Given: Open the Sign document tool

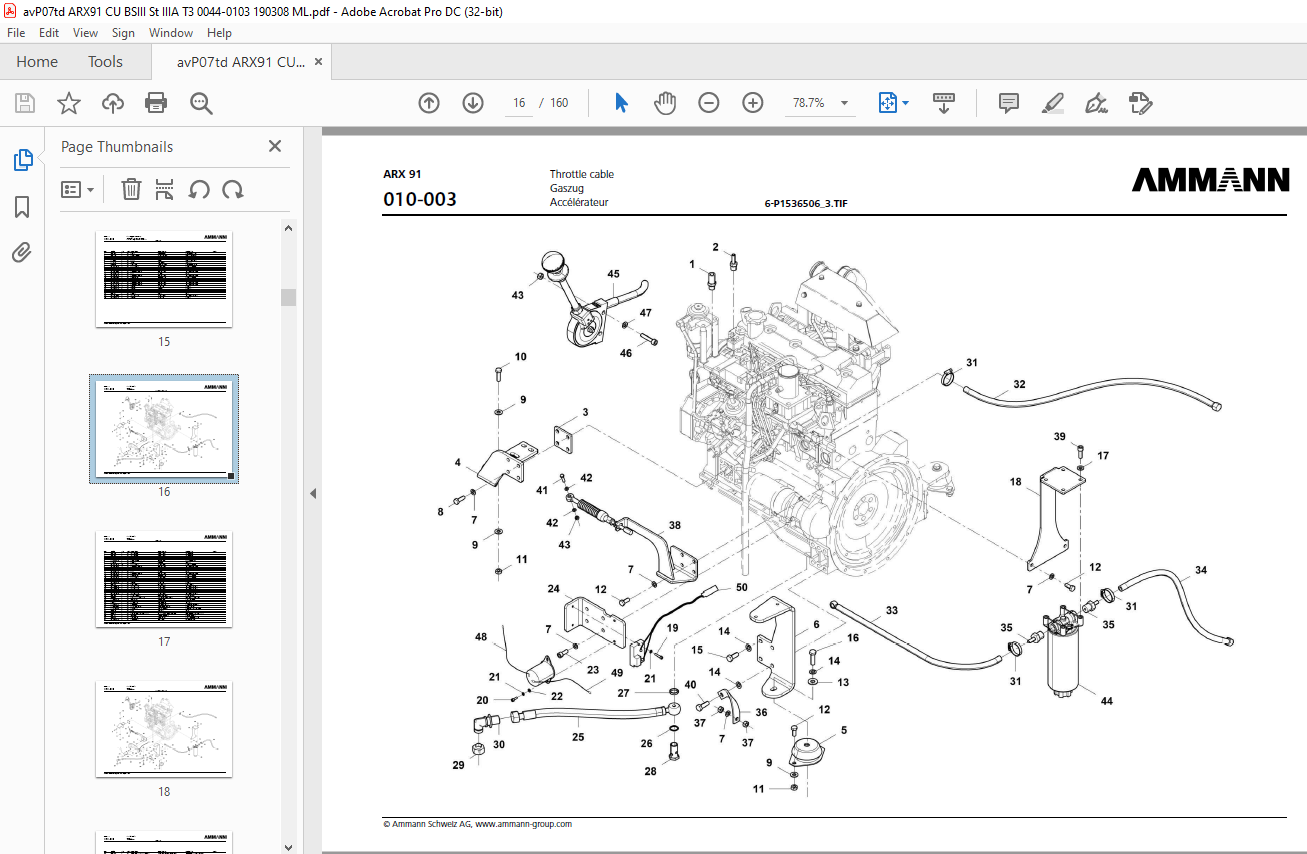Looking at the screenshot, I should (1097, 103).
